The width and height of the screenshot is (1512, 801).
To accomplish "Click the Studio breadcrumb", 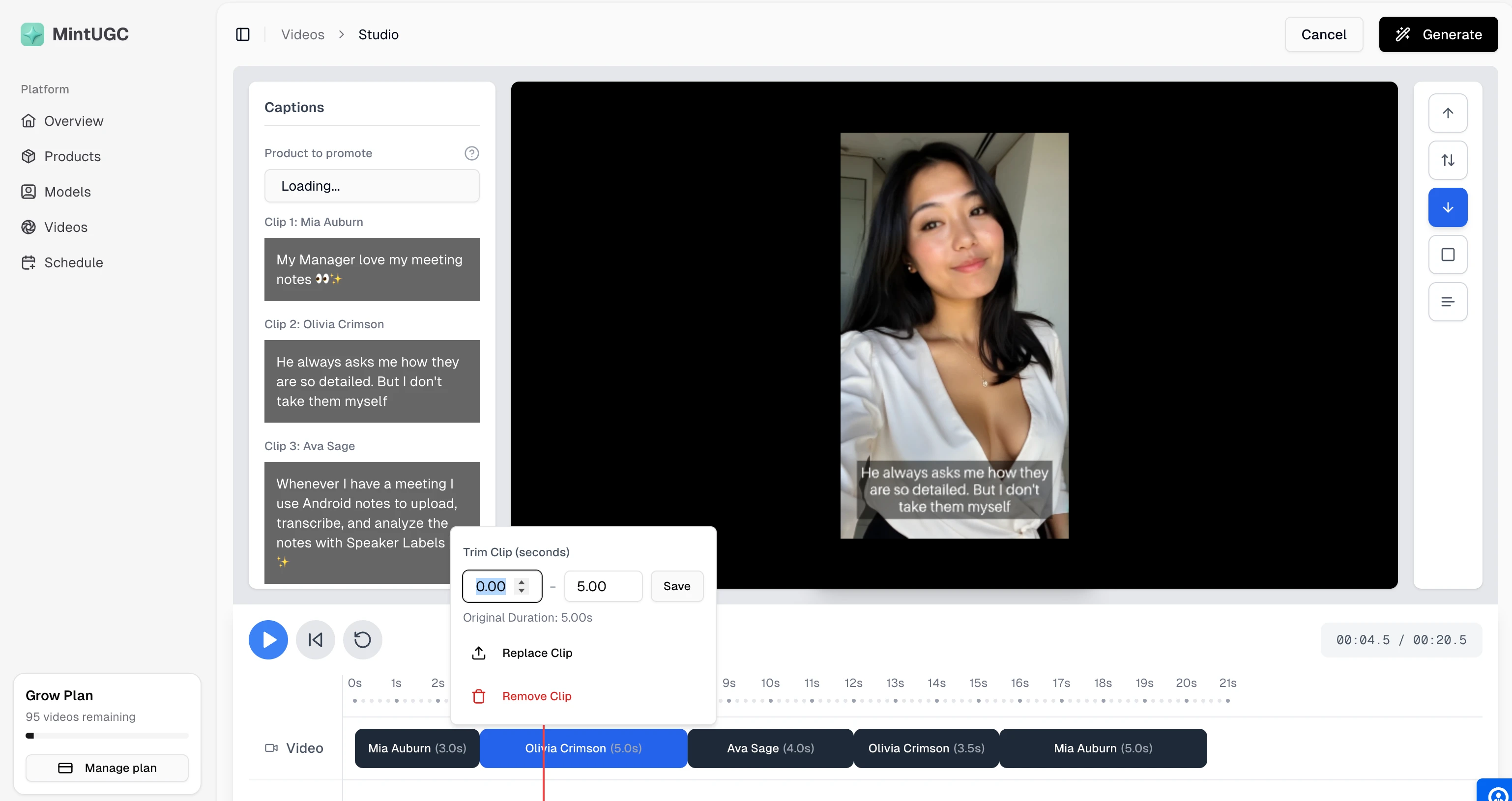I will (378, 34).
